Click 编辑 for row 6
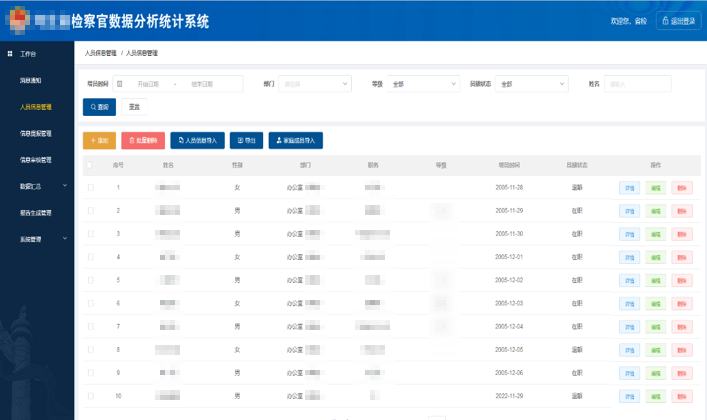This screenshot has height=420, width=707. (656, 304)
